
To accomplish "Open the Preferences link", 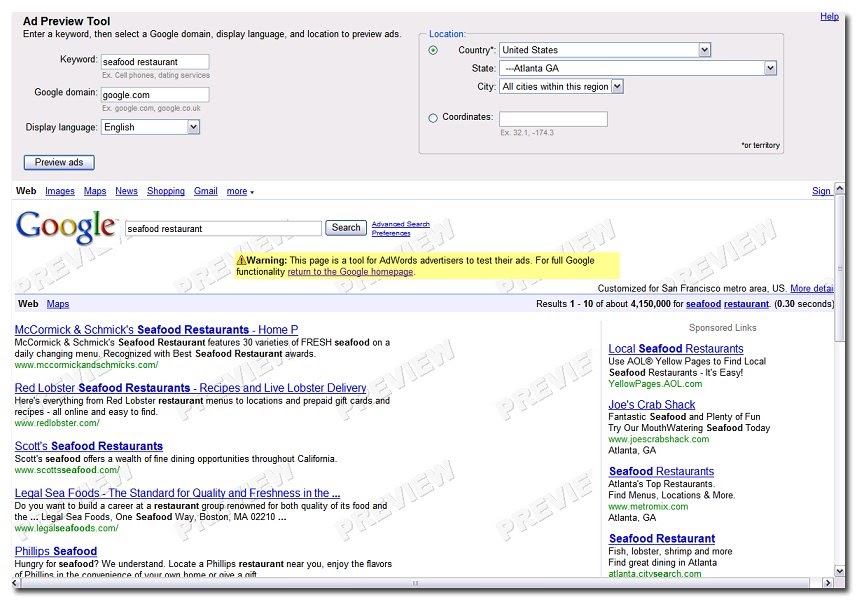I will 391,233.
